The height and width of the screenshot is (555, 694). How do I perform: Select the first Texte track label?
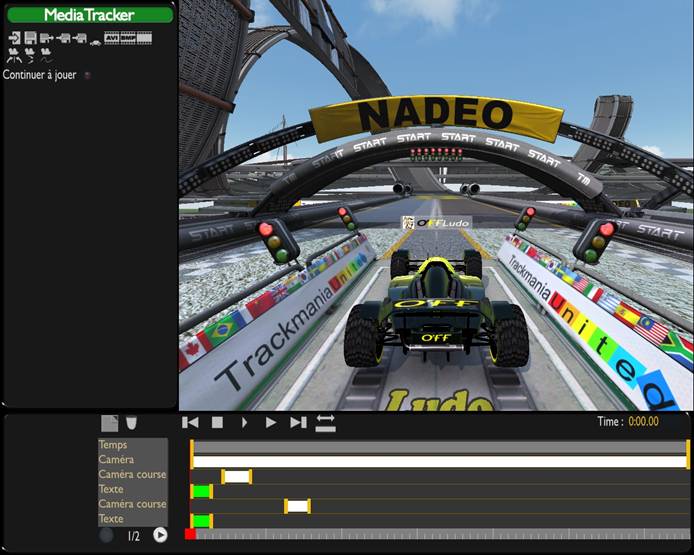point(133,489)
